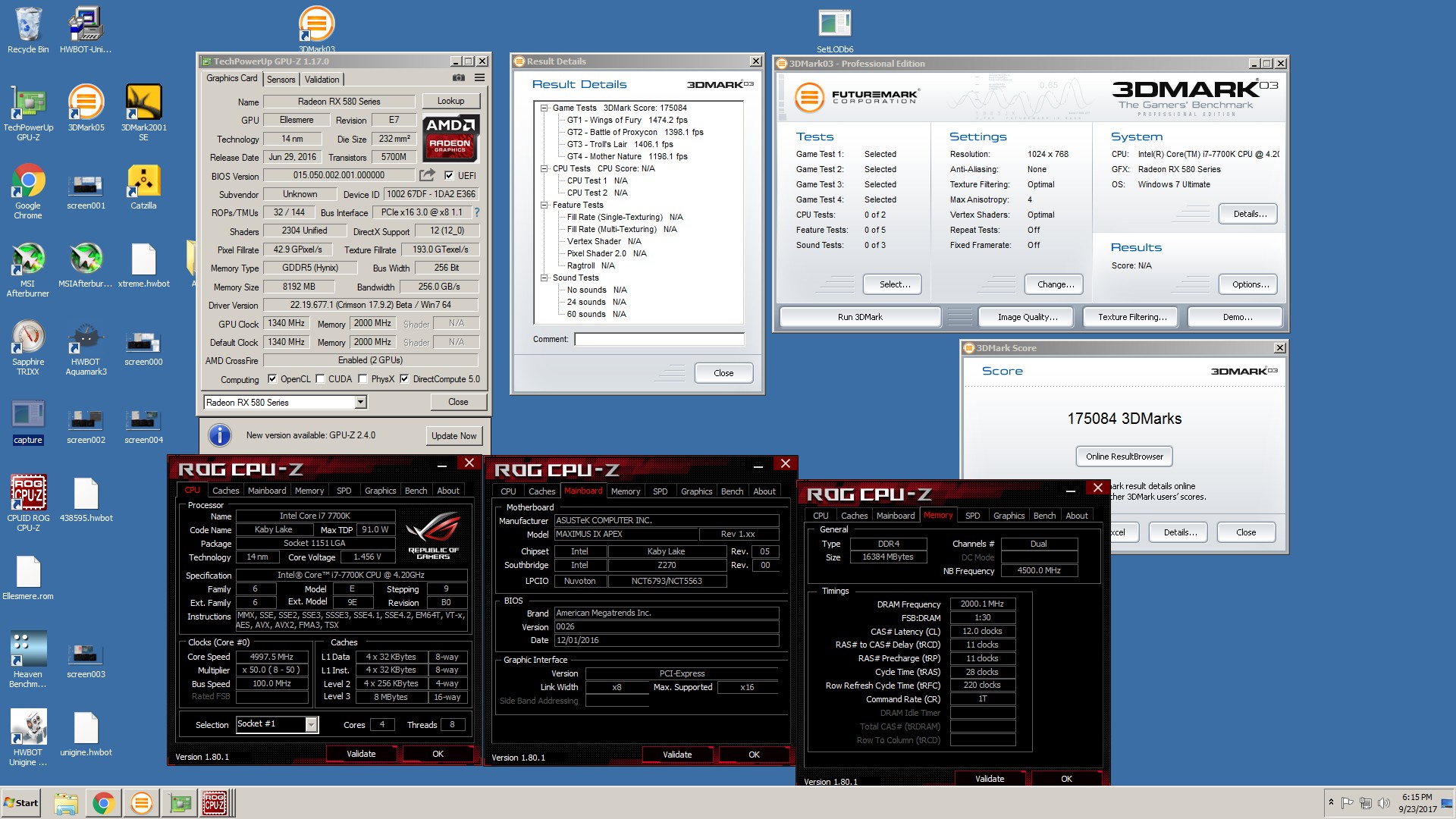Click the Options... button under Results
The width and height of the screenshot is (1456, 819).
1248,284
